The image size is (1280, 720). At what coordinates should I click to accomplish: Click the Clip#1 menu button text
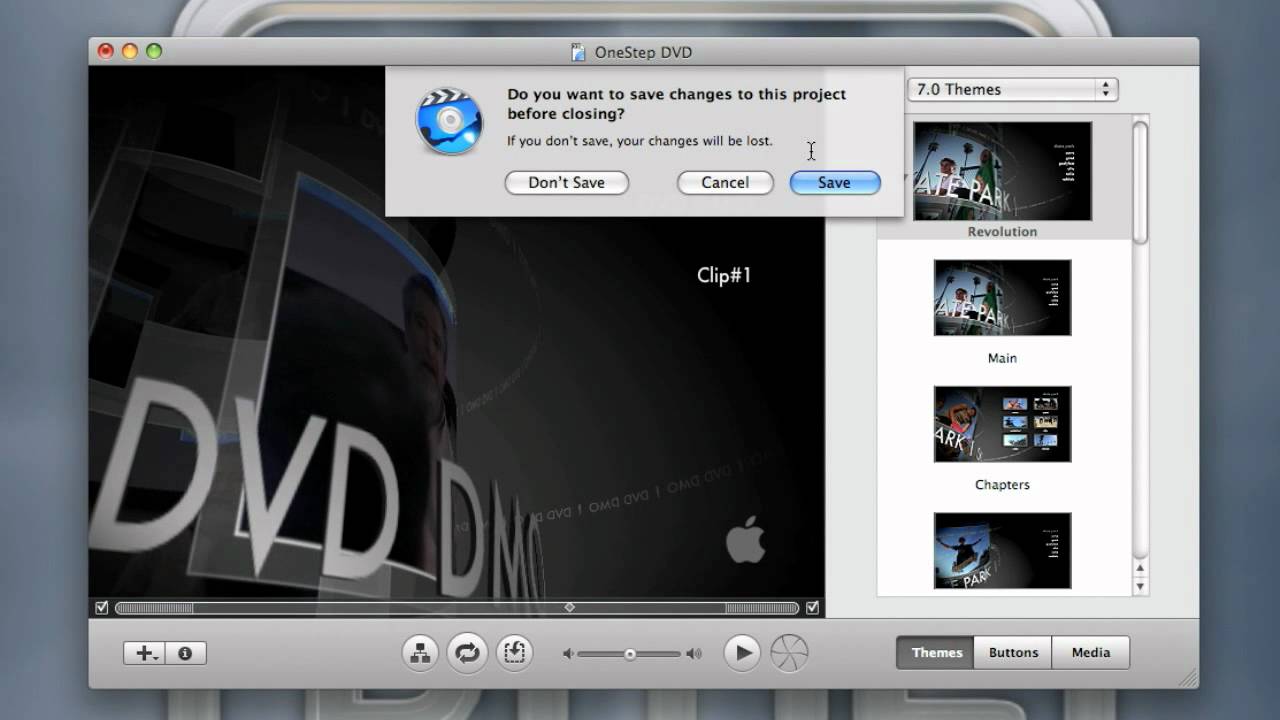[x=724, y=275]
